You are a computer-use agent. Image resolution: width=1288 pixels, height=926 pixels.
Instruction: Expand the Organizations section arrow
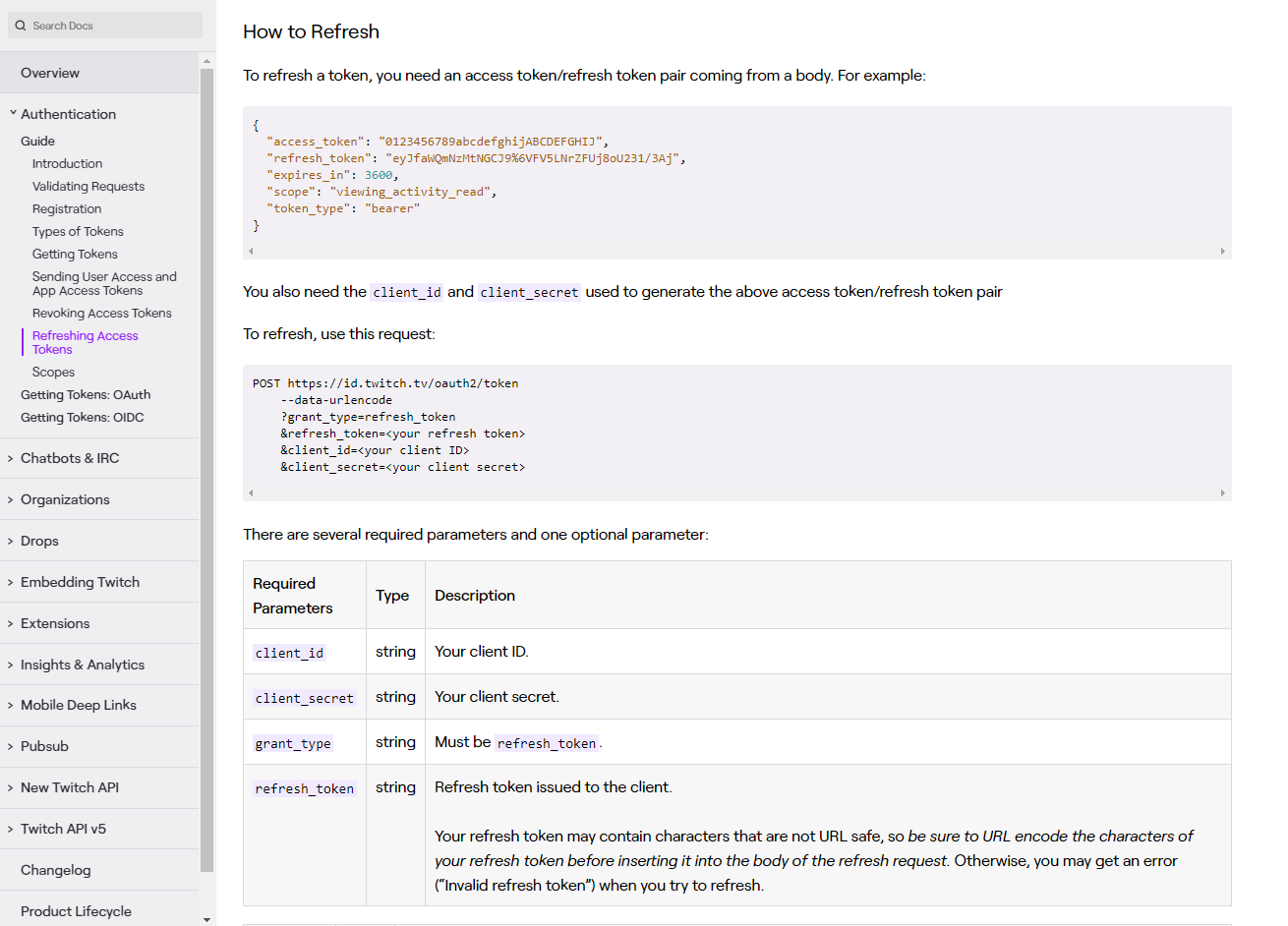[x=11, y=499]
